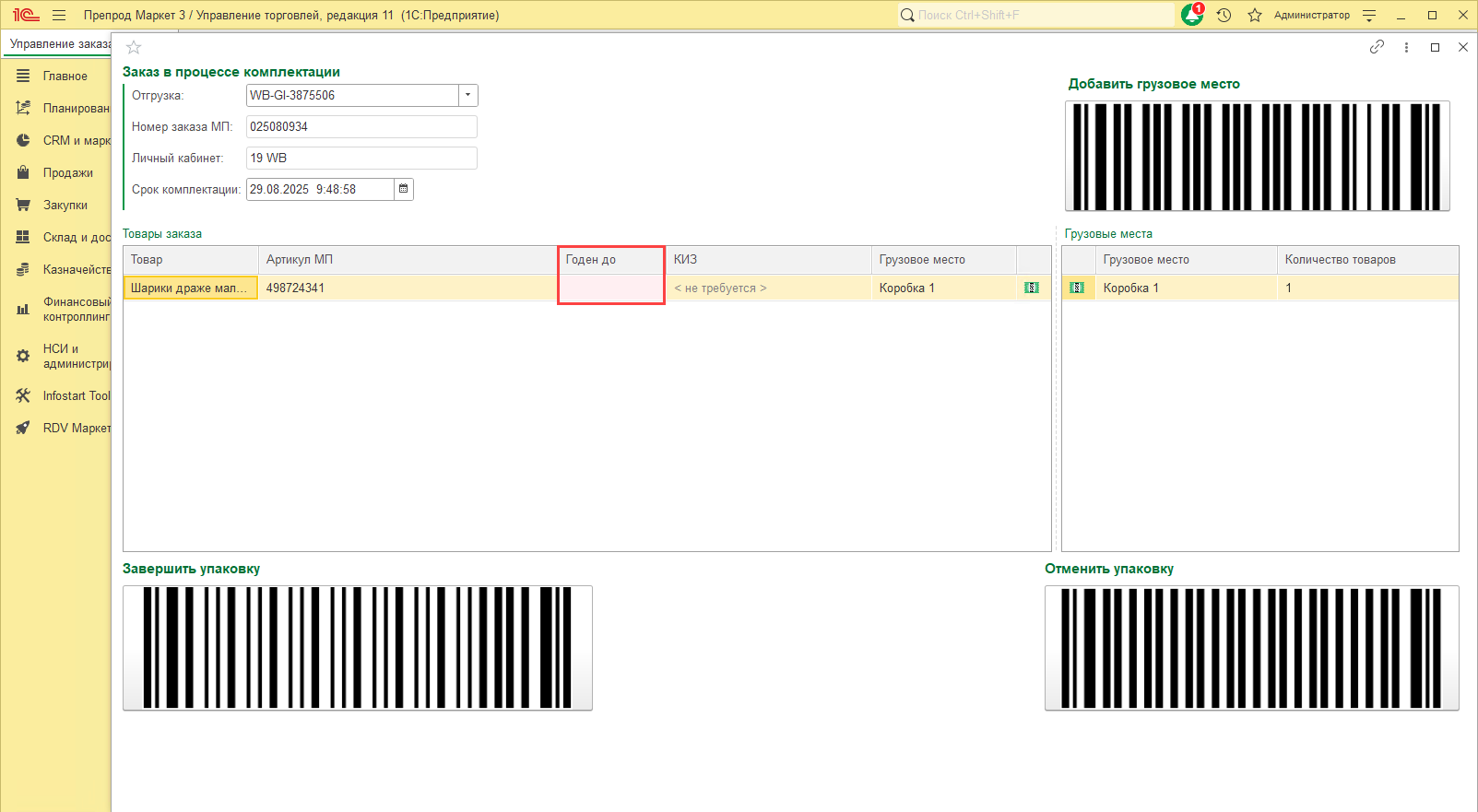This screenshot has height=812, width=1478.
Task: Click Завершить упаковку barcode
Action: click(358, 648)
